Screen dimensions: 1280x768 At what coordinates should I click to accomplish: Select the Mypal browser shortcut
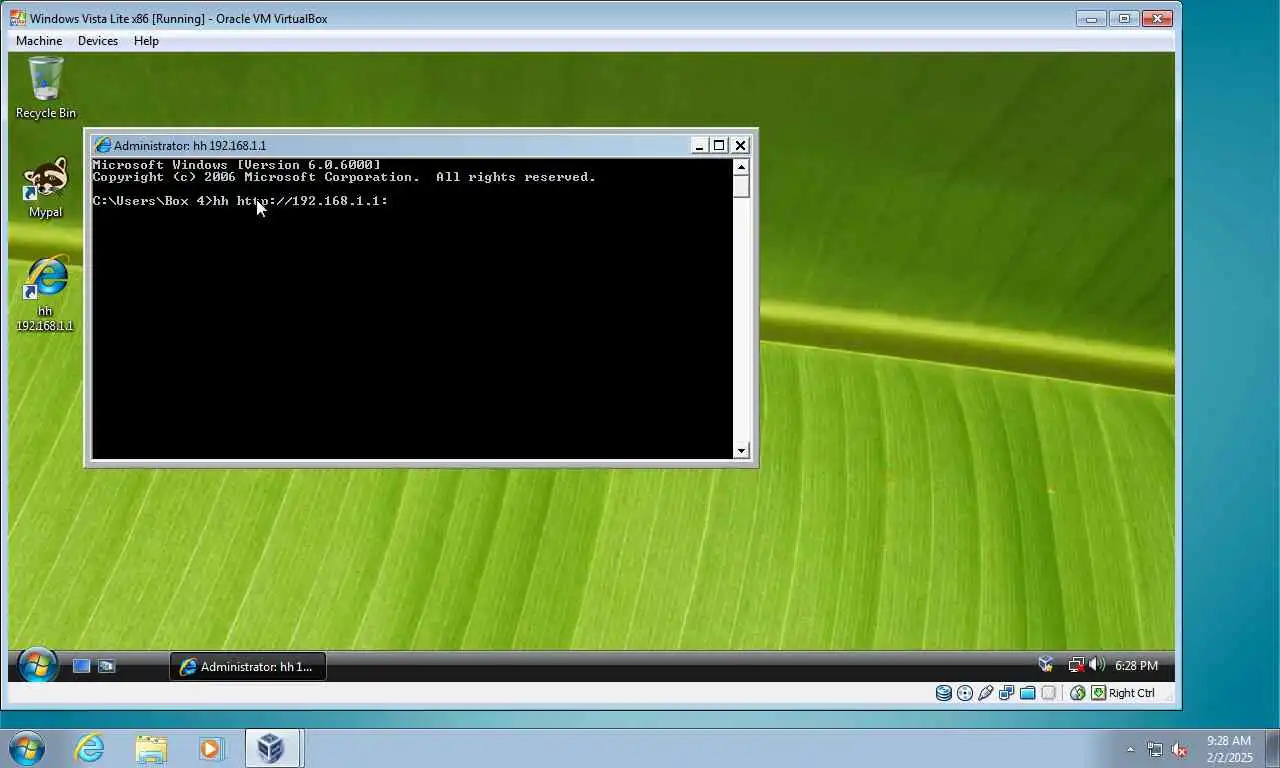[x=45, y=187]
